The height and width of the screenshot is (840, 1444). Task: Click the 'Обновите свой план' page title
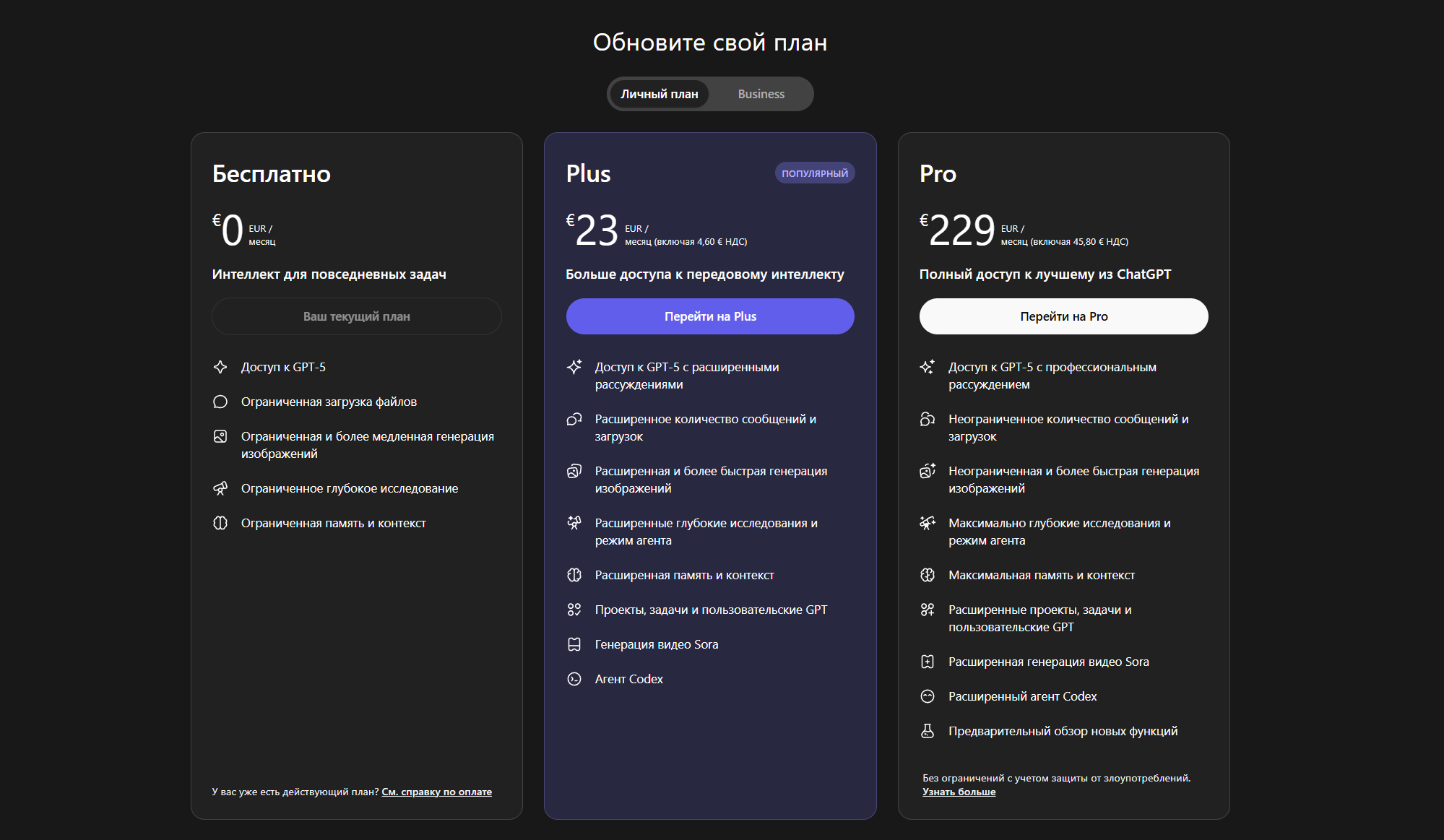click(x=710, y=43)
